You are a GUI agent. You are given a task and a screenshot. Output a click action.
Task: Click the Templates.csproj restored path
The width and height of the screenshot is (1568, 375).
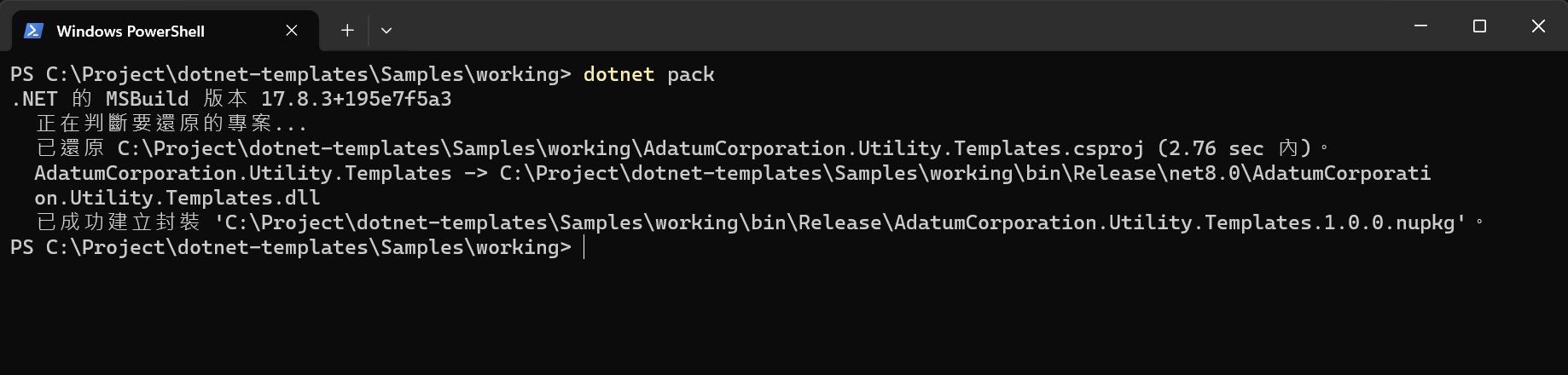click(630, 149)
